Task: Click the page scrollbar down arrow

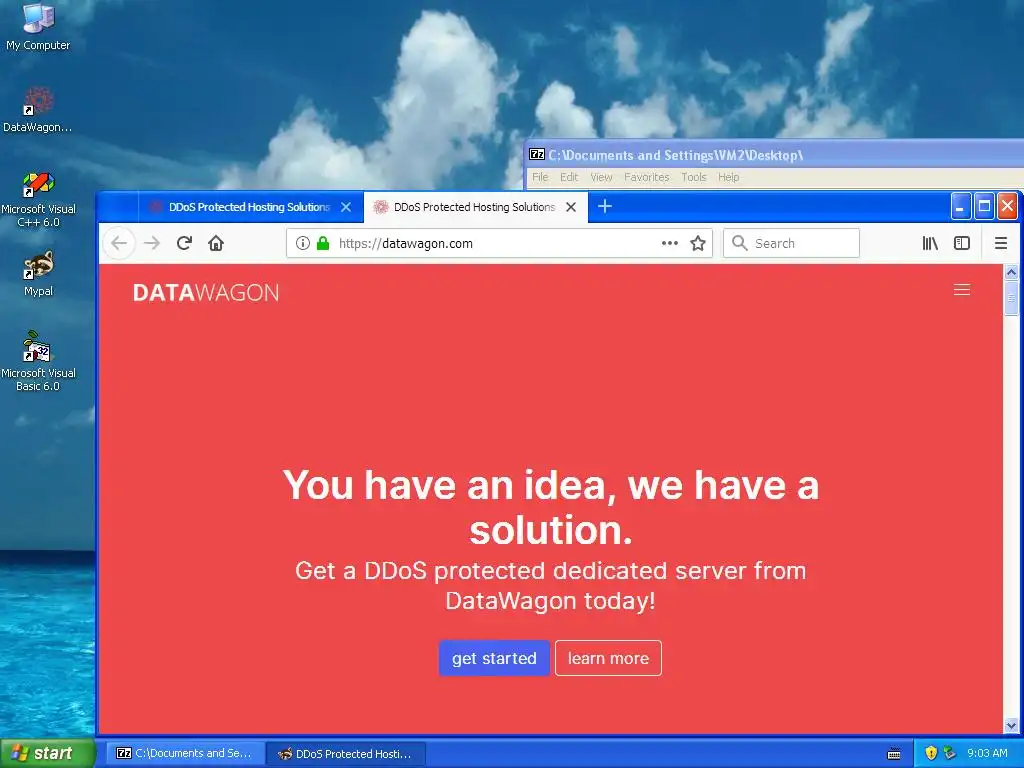Action: 1011,725
